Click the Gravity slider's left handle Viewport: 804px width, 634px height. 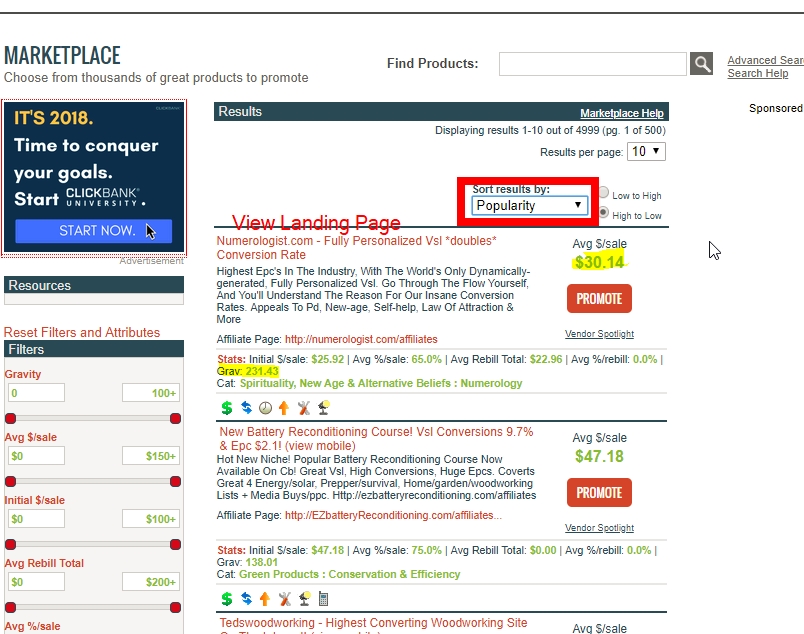(x=10, y=418)
